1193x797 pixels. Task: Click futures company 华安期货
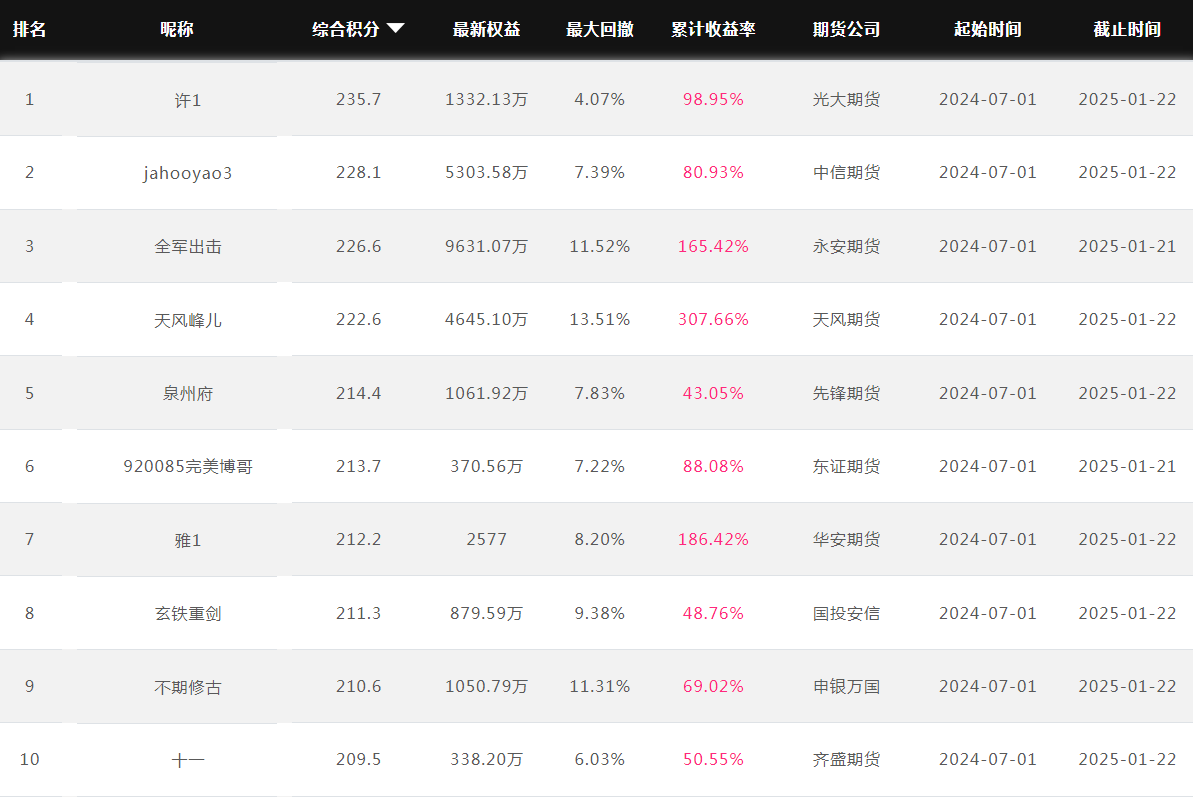pos(846,539)
